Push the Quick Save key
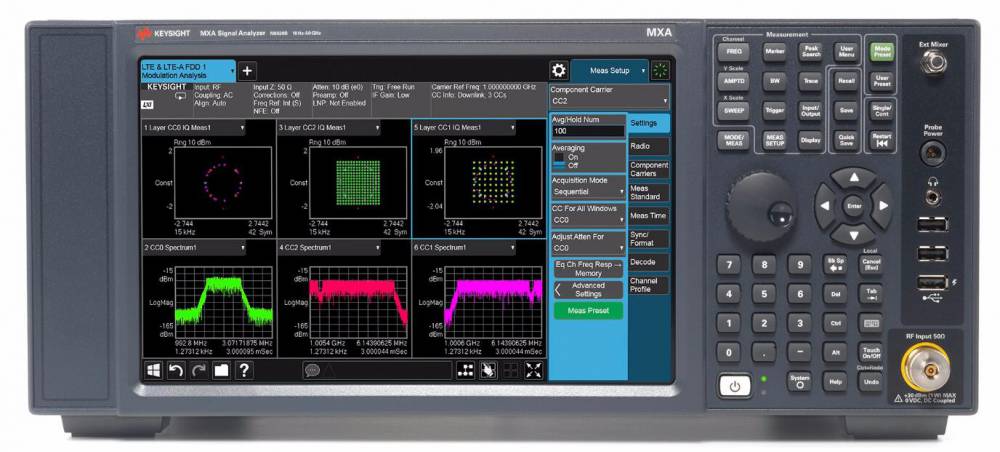Image resolution: width=1000 pixels, height=452 pixels. click(x=846, y=140)
